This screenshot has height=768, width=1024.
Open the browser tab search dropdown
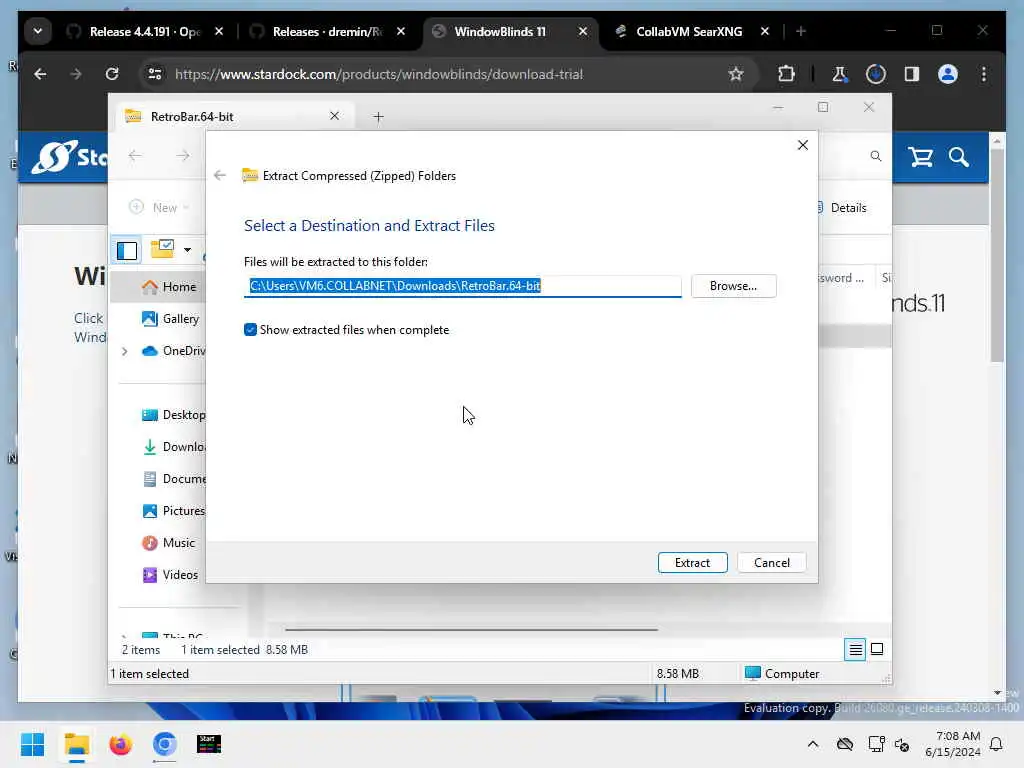click(x=38, y=31)
